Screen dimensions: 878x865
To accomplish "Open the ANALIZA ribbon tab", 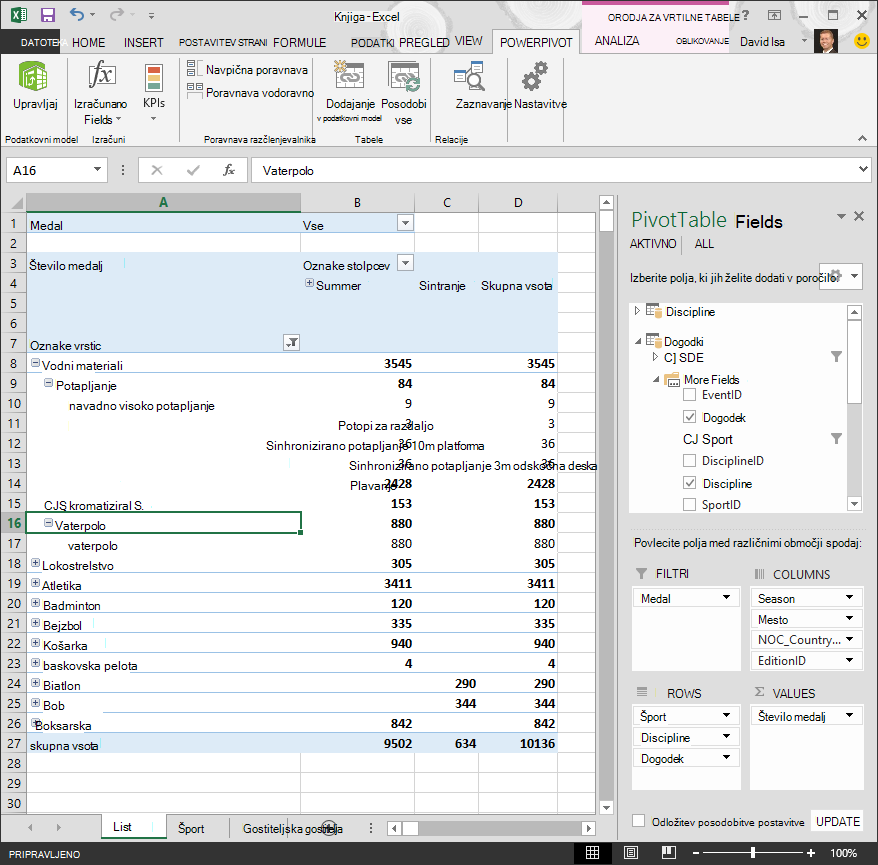I will pyautogui.click(x=617, y=41).
